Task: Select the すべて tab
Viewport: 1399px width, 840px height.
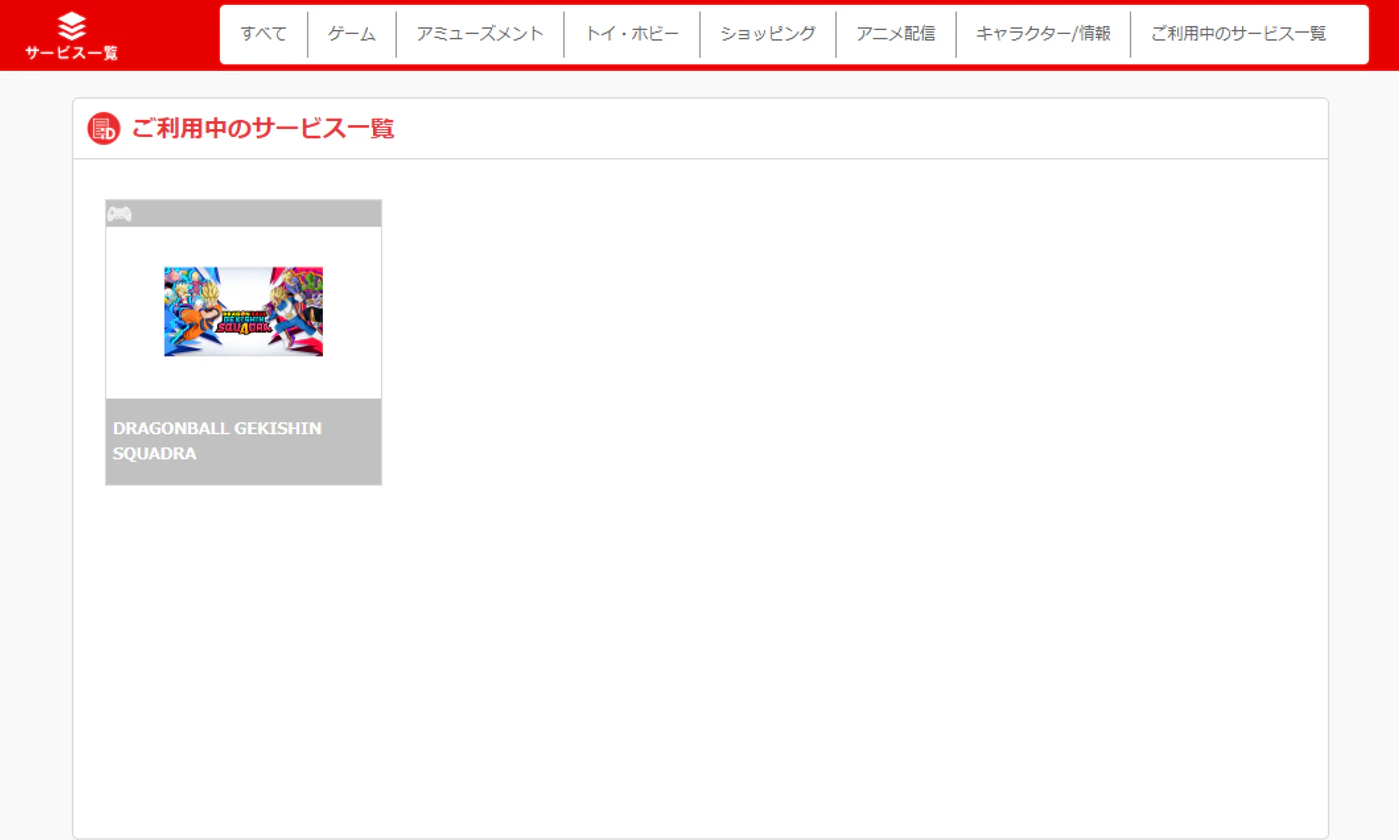Action: 264,34
